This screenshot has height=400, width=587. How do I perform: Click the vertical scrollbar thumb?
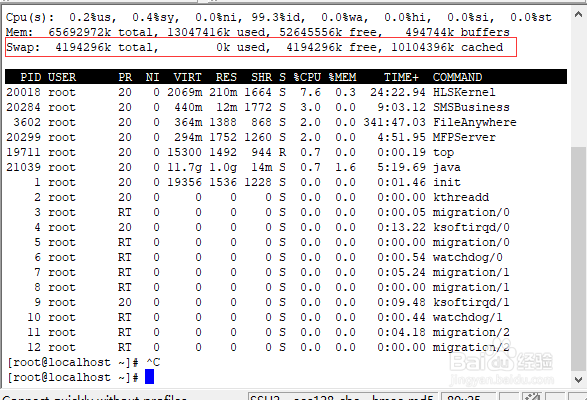pyautogui.click(x=578, y=258)
